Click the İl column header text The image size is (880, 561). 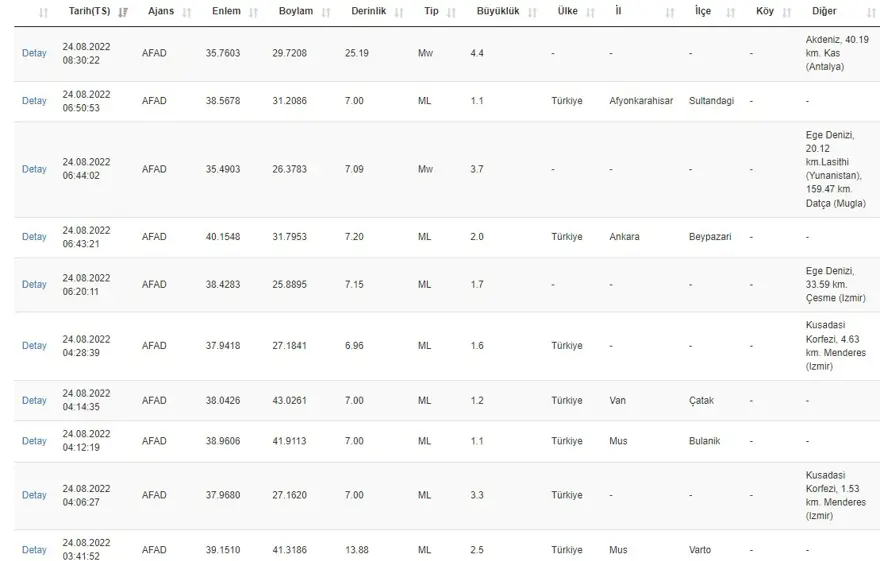click(x=618, y=12)
